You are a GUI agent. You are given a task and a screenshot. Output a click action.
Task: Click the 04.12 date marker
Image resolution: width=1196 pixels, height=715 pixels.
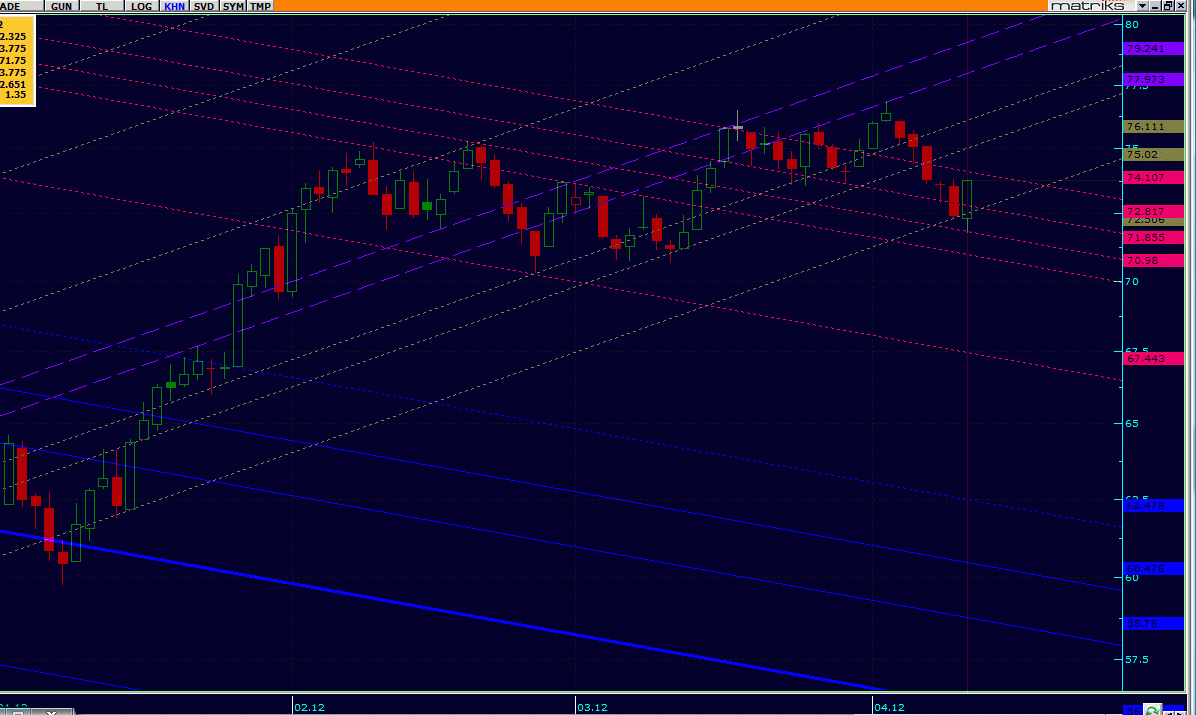click(889, 707)
